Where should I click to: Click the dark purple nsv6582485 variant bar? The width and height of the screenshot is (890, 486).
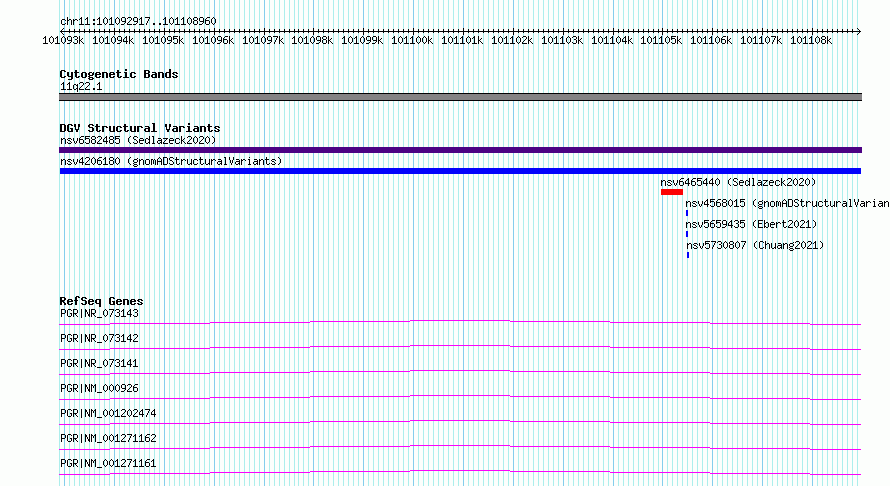click(460, 150)
